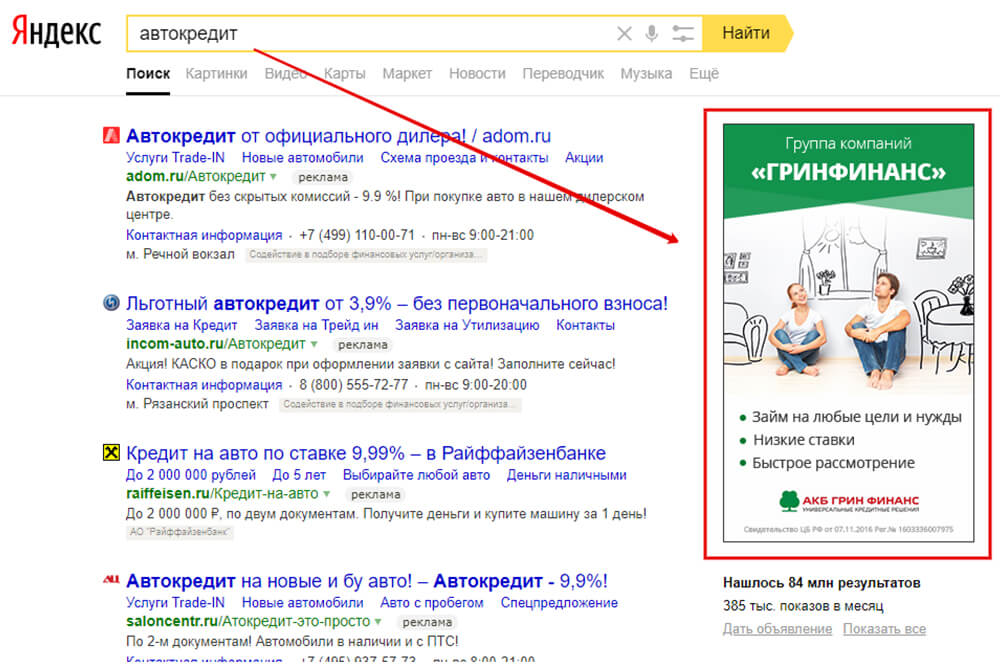Screen dimensions: 1000x667
Task: Open the incom-auto.ru/Автокредит green URL
Action: tap(216, 344)
